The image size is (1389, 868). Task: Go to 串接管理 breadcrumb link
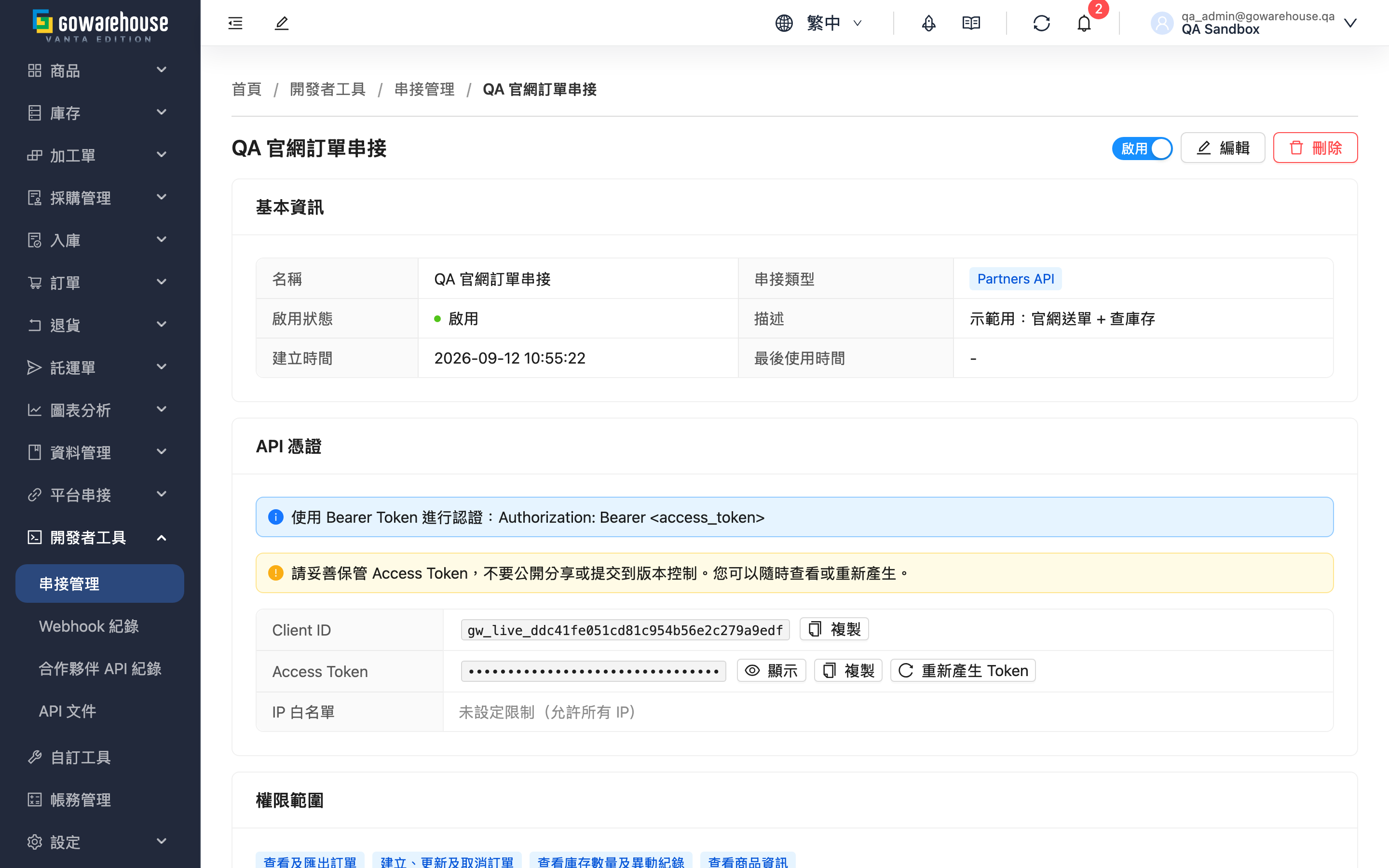424,90
